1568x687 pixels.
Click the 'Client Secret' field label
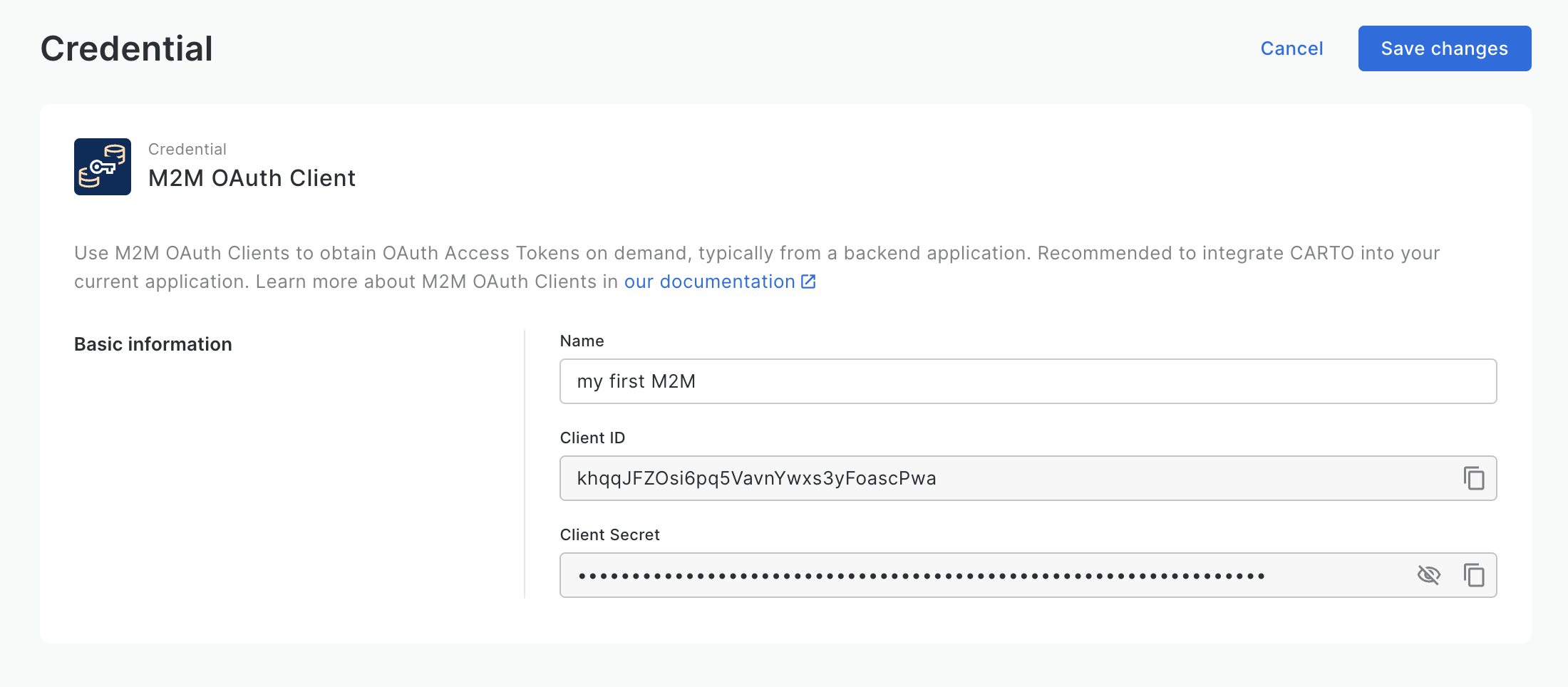tap(609, 535)
